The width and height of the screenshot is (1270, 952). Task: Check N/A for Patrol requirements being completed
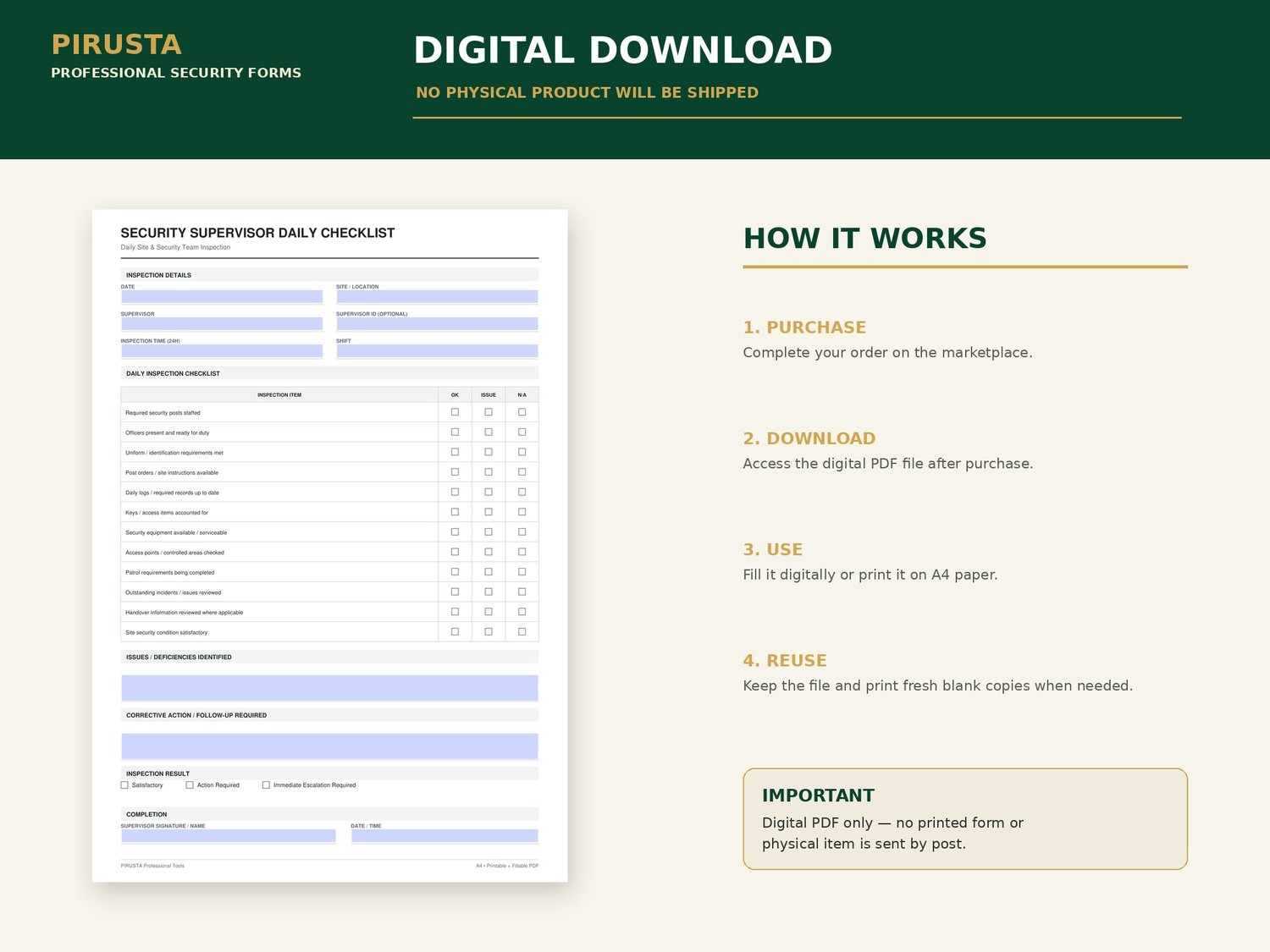[x=522, y=572]
